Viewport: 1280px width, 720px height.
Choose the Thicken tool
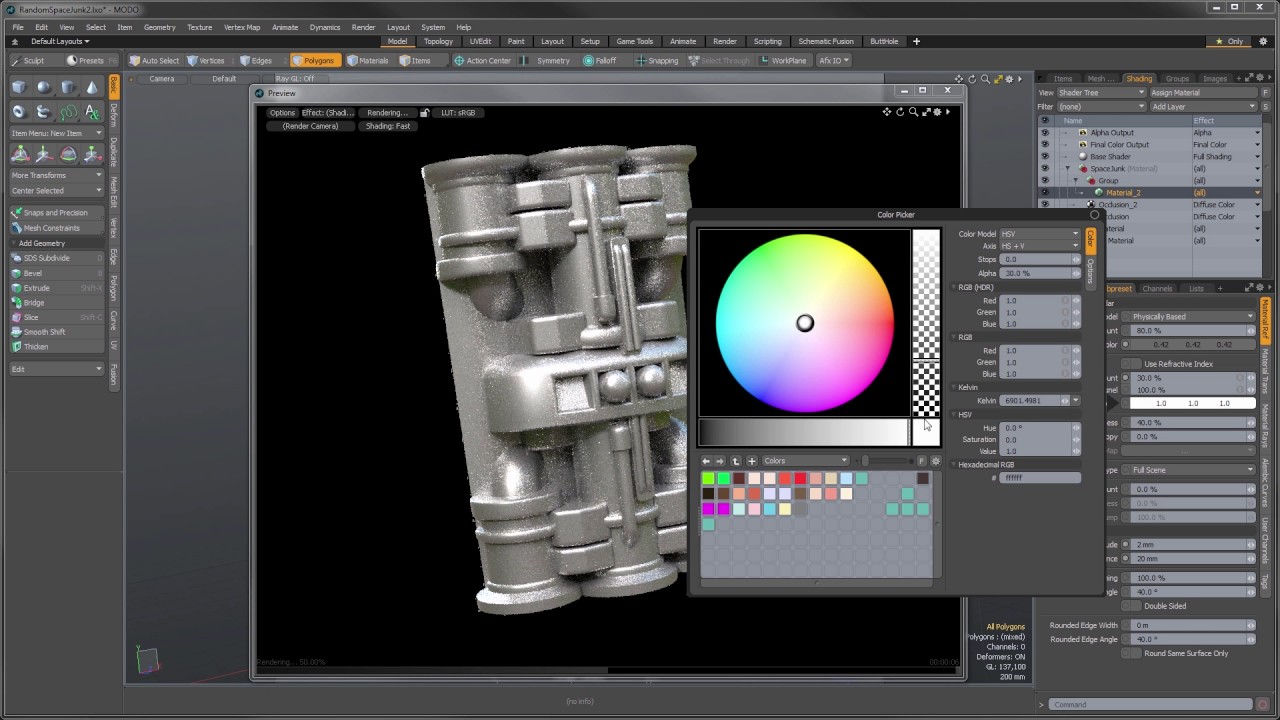[56, 346]
